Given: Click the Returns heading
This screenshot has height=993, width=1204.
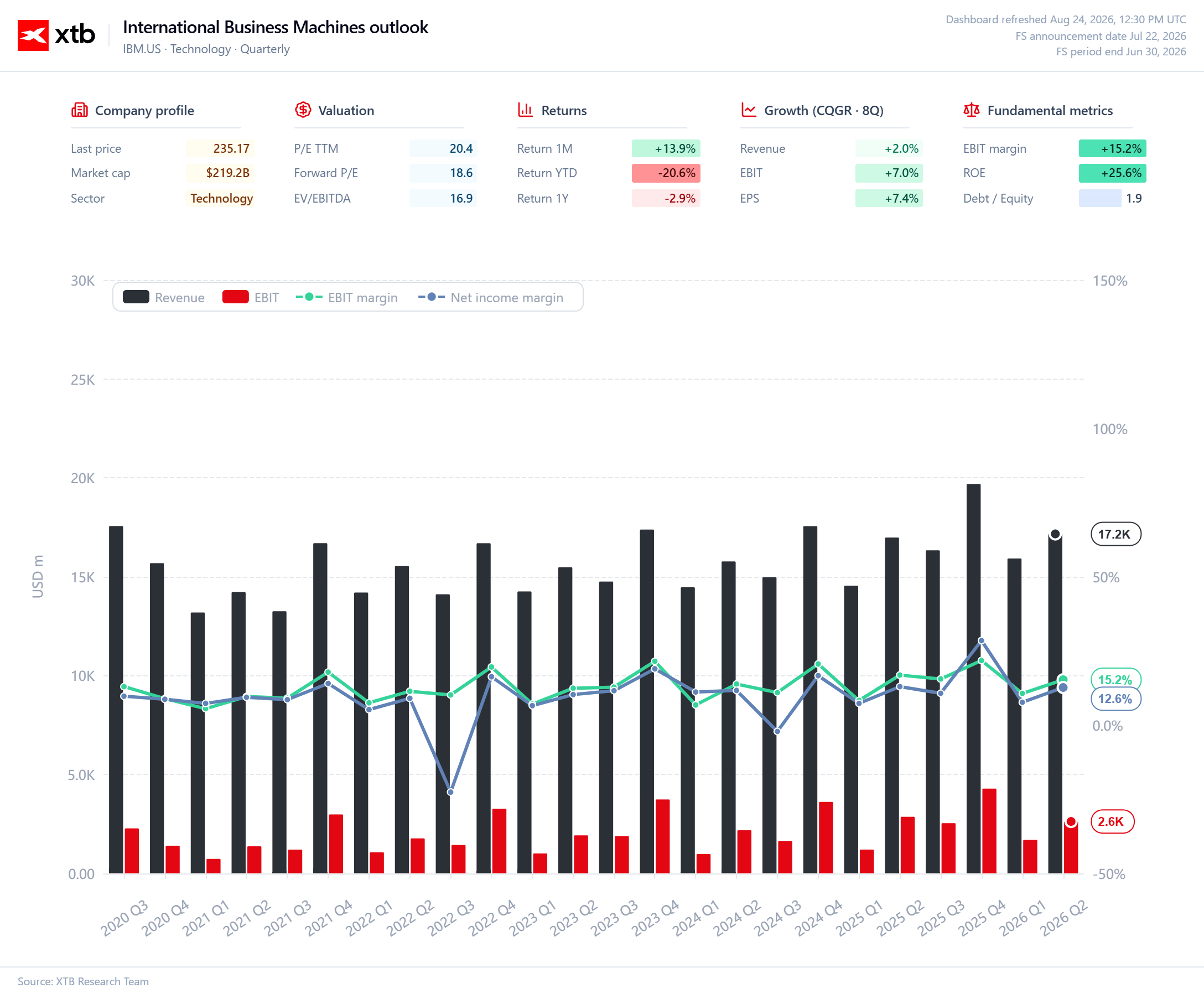Looking at the screenshot, I should click(564, 110).
